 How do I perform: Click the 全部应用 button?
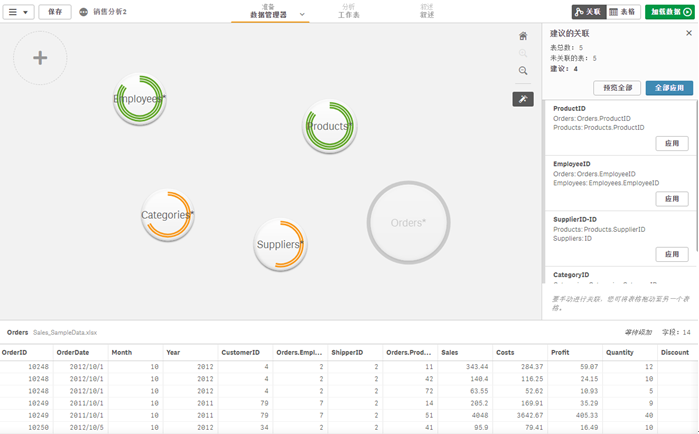coord(669,88)
